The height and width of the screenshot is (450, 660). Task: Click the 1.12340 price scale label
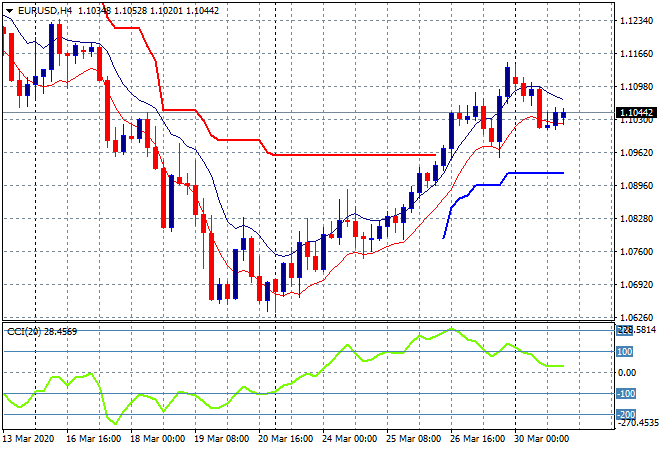click(637, 21)
